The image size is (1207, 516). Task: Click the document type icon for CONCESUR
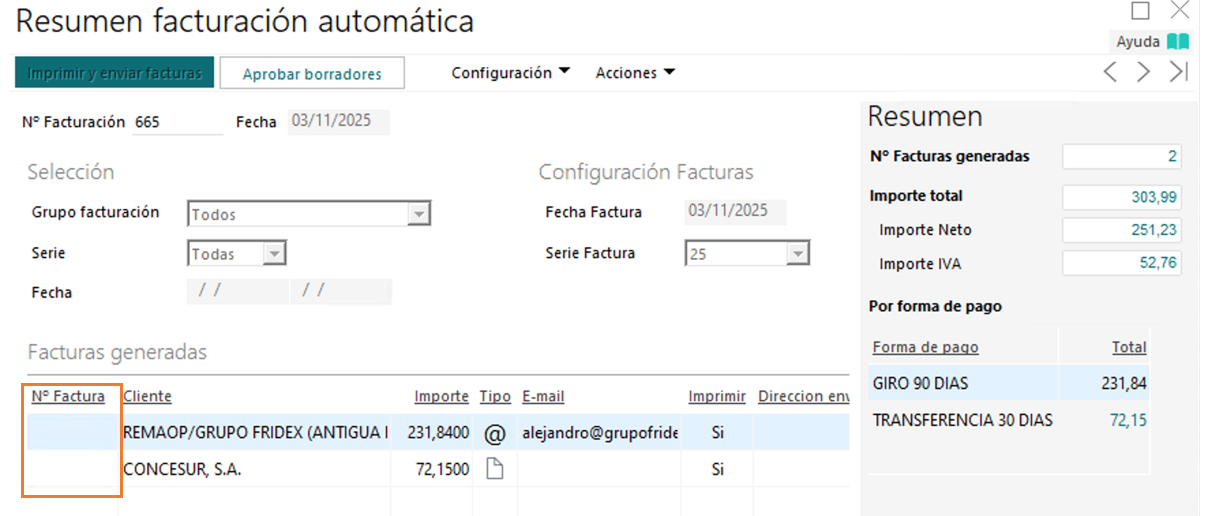pos(493,469)
